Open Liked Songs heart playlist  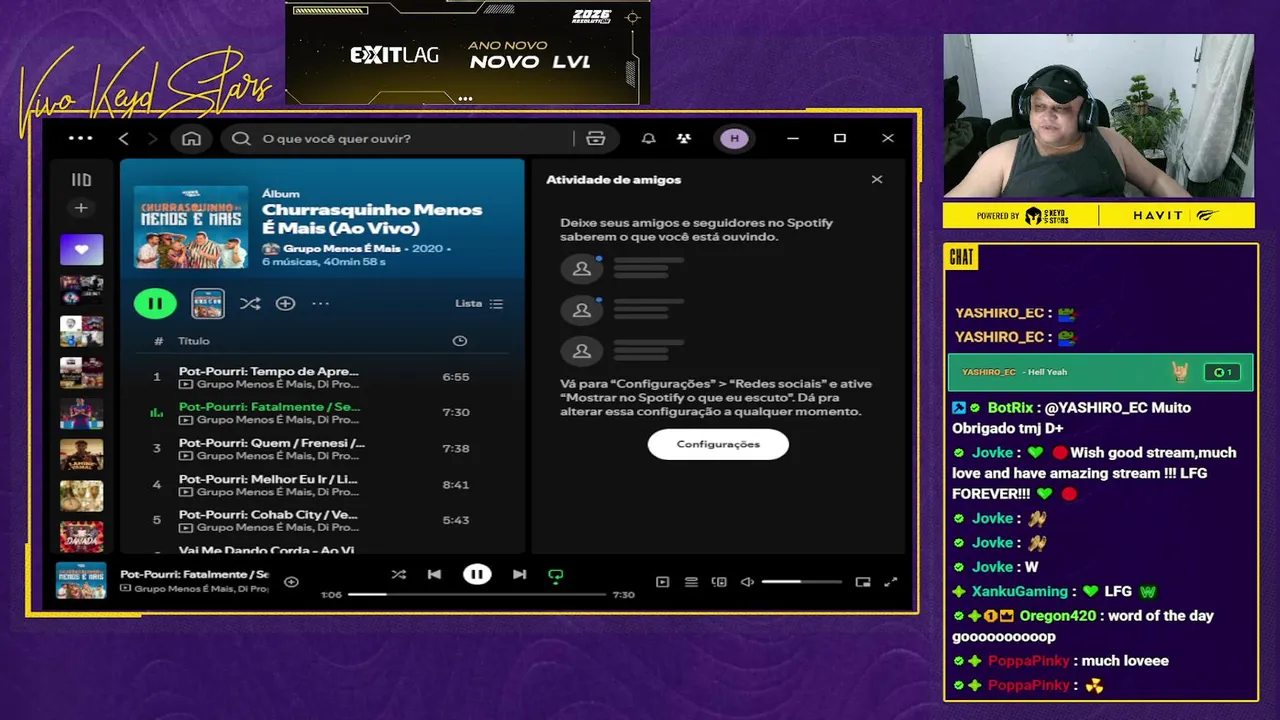pos(81,249)
